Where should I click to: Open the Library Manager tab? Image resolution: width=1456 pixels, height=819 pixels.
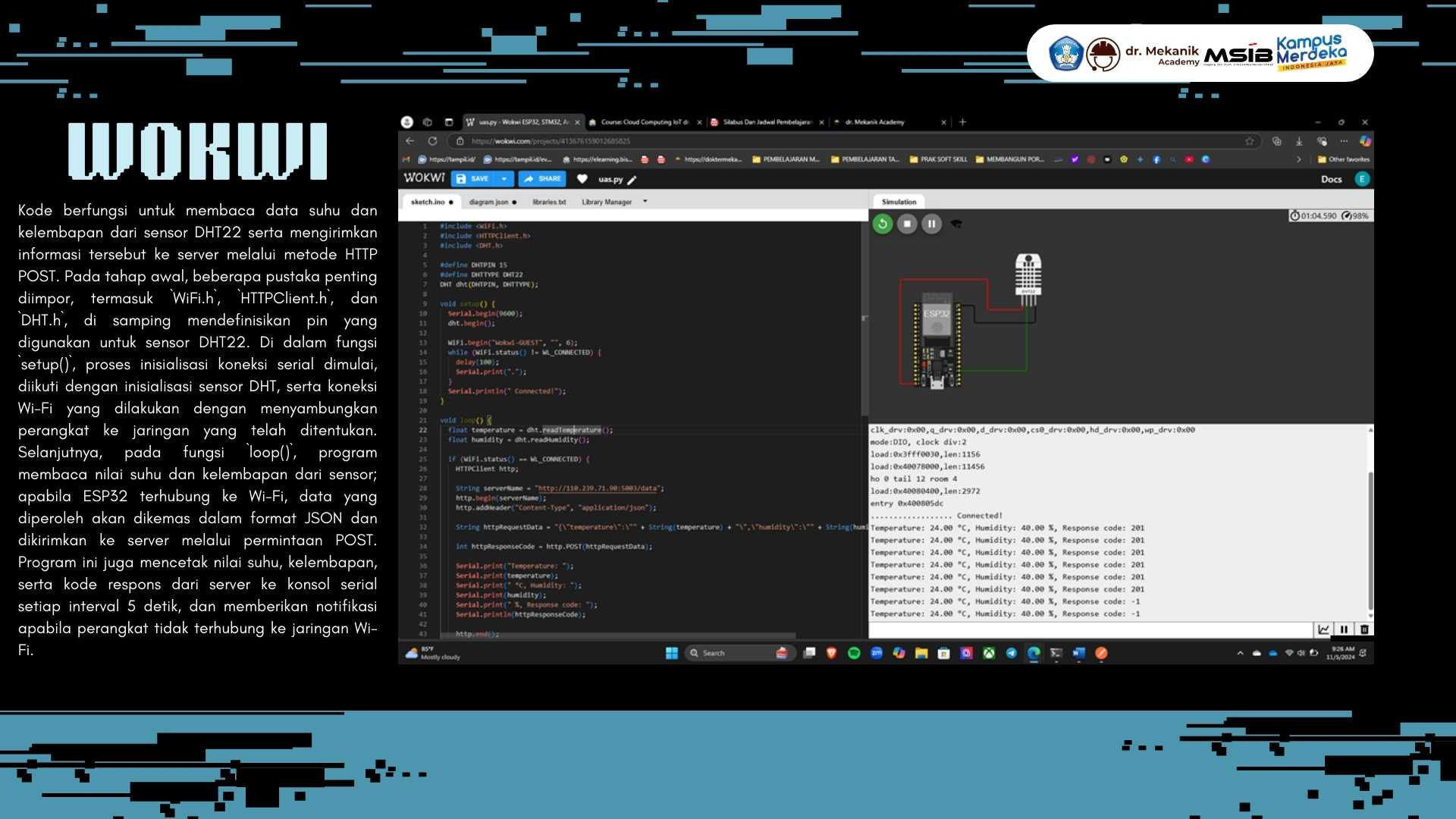tap(607, 202)
